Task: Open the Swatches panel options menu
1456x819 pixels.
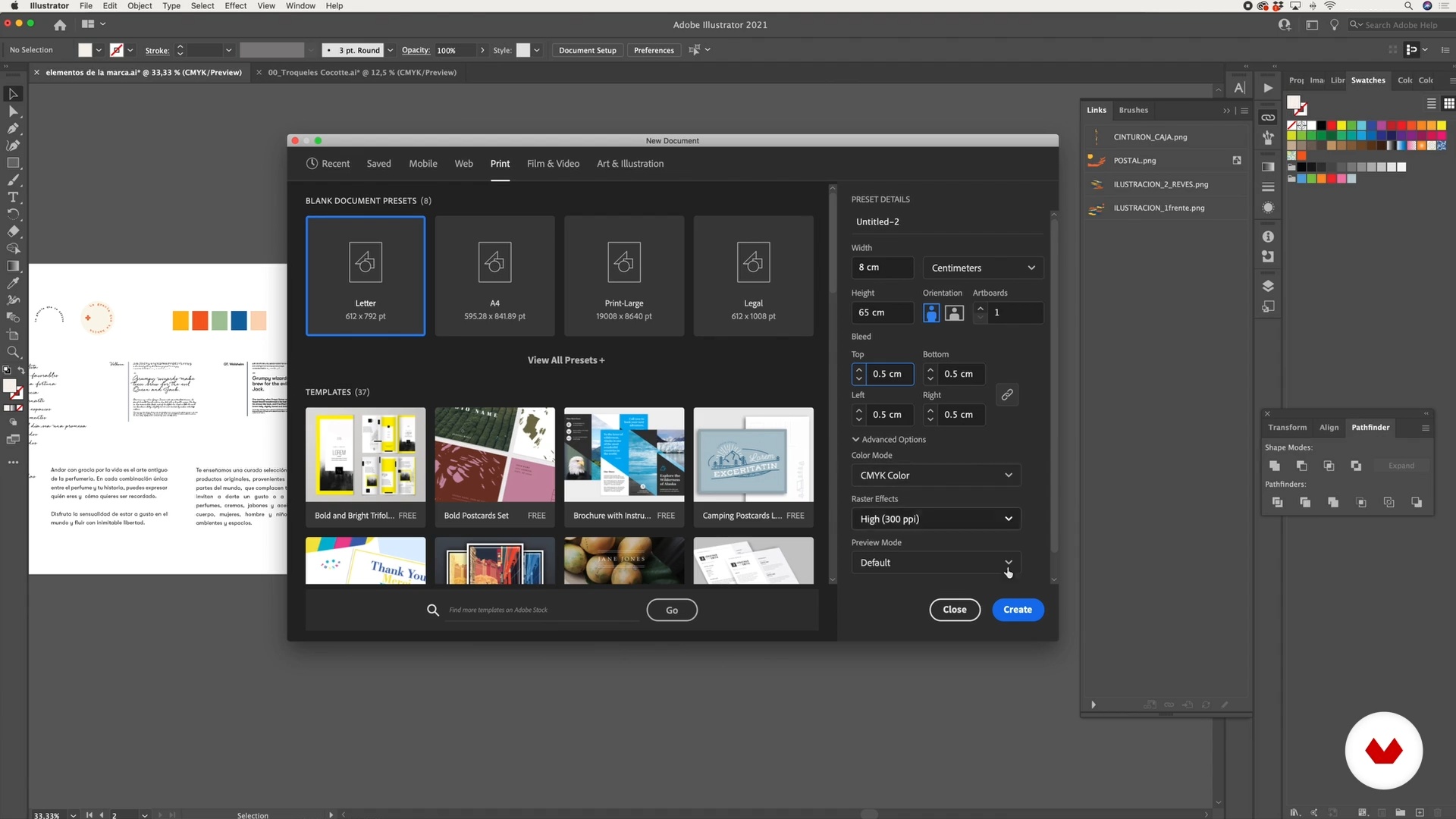Action: (x=1452, y=80)
